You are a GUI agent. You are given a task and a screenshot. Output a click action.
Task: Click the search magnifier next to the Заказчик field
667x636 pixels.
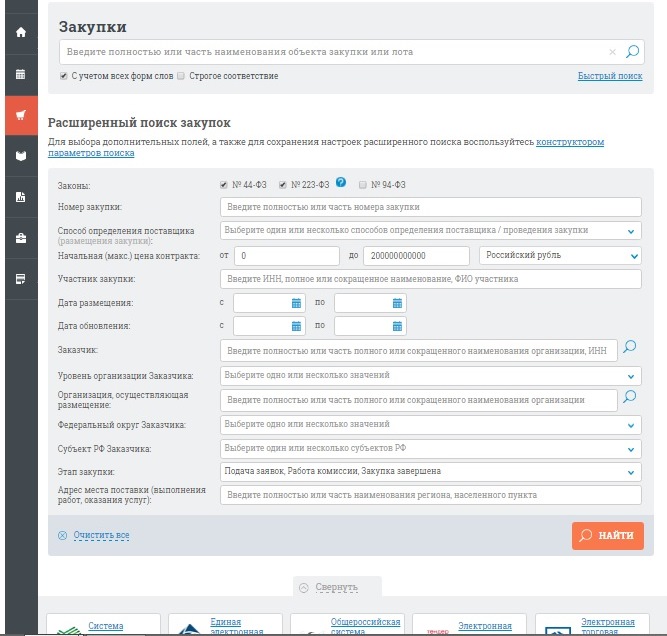pos(630,348)
